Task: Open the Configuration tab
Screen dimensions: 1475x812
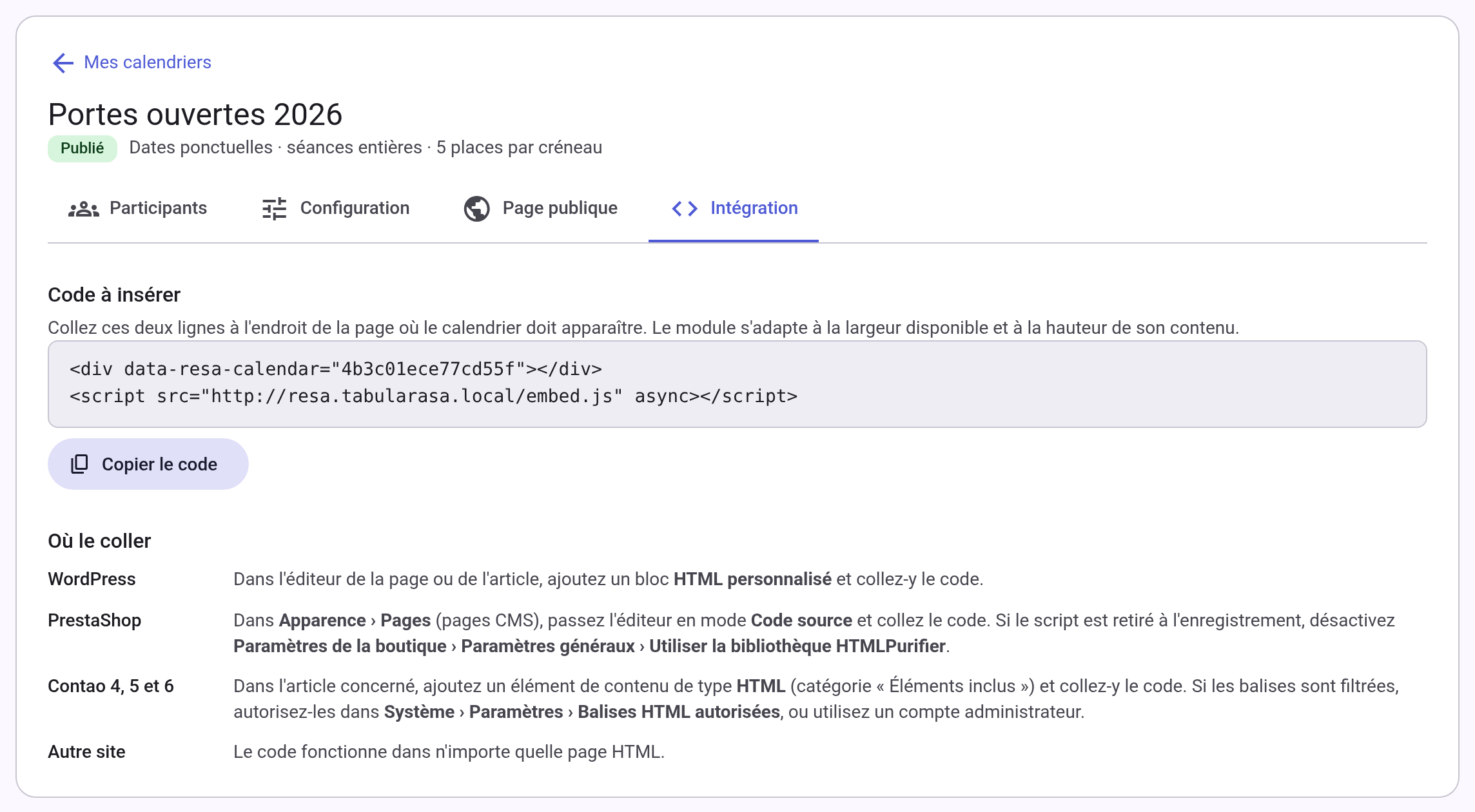Action: coord(335,208)
